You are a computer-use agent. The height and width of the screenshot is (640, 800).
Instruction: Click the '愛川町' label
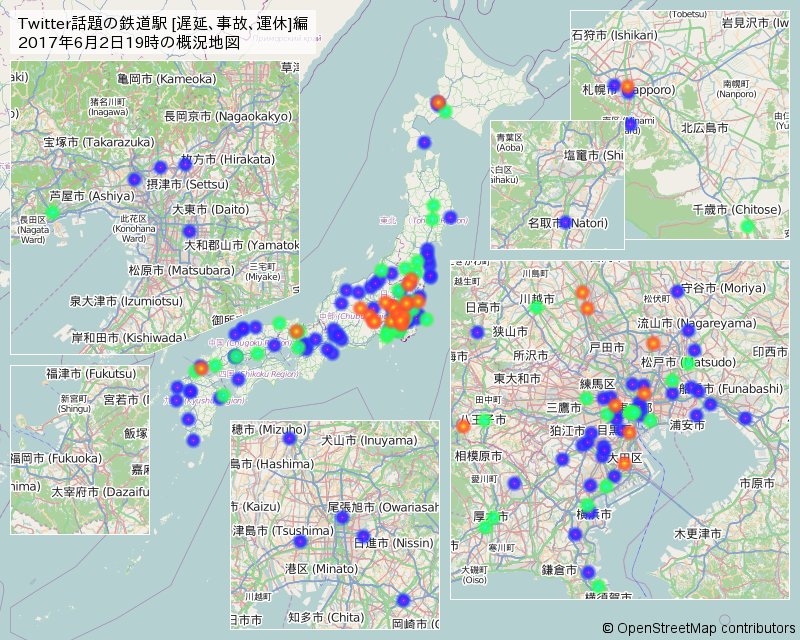point(484,479)
